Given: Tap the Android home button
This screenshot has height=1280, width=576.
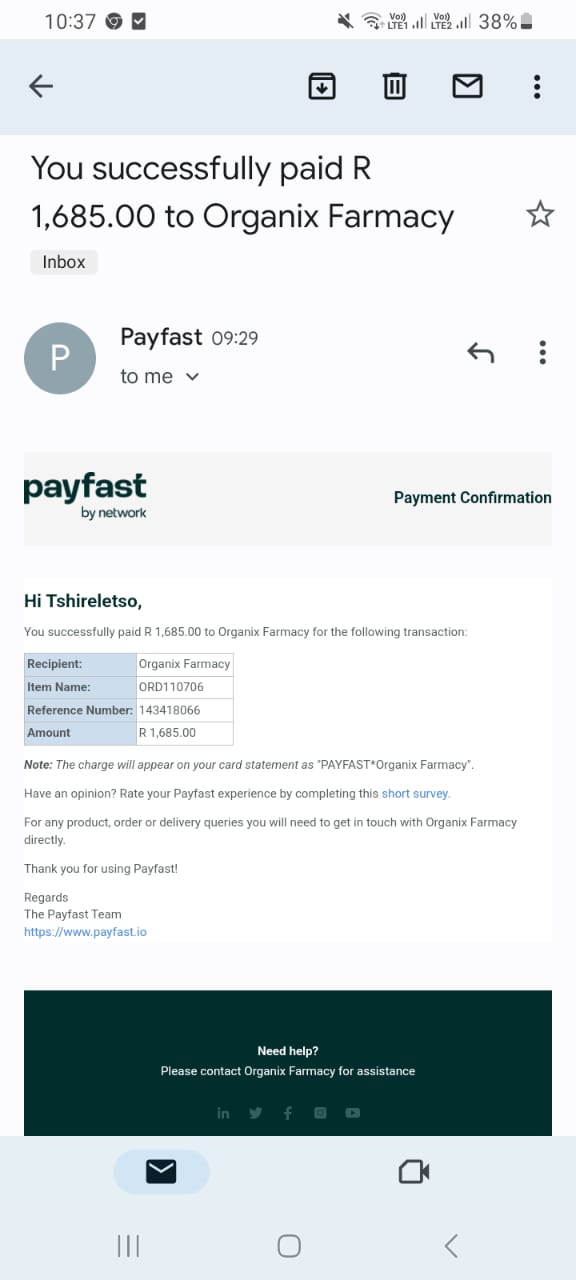Looking at the screenshot, I should (x=289, y=1245).
